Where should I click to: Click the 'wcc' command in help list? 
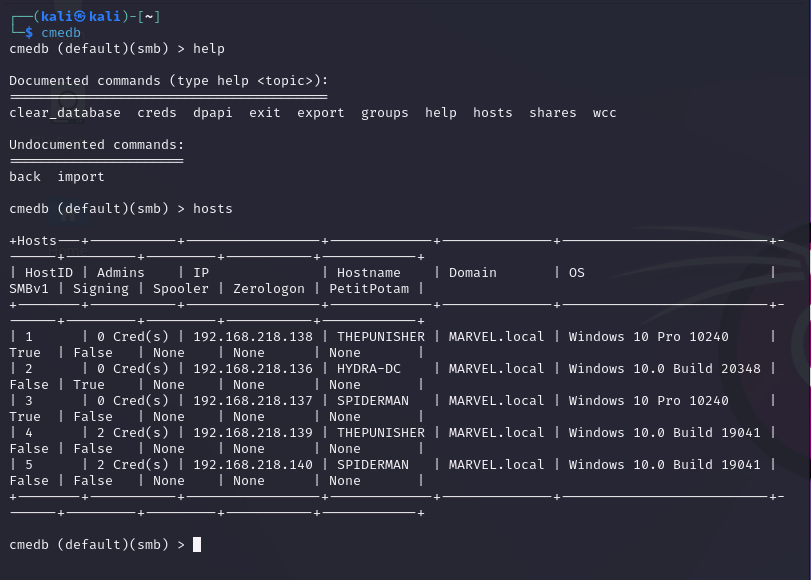click(x=604, y=113)
